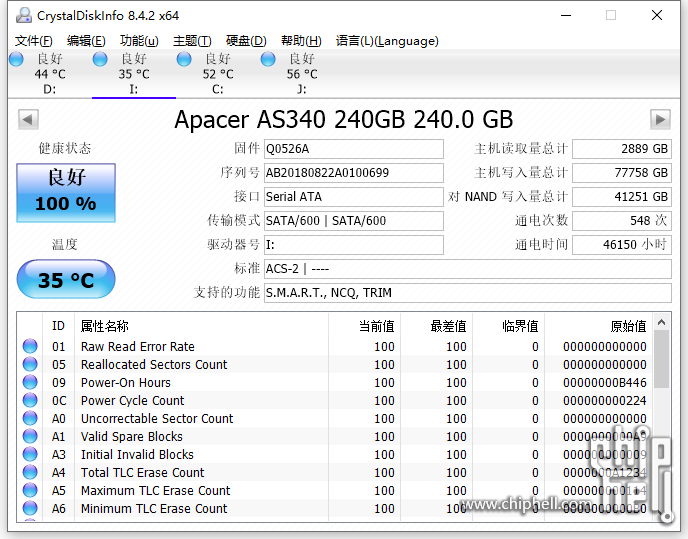
Task: Click status orb for Power-On Hours
Action: click(30, 382)
